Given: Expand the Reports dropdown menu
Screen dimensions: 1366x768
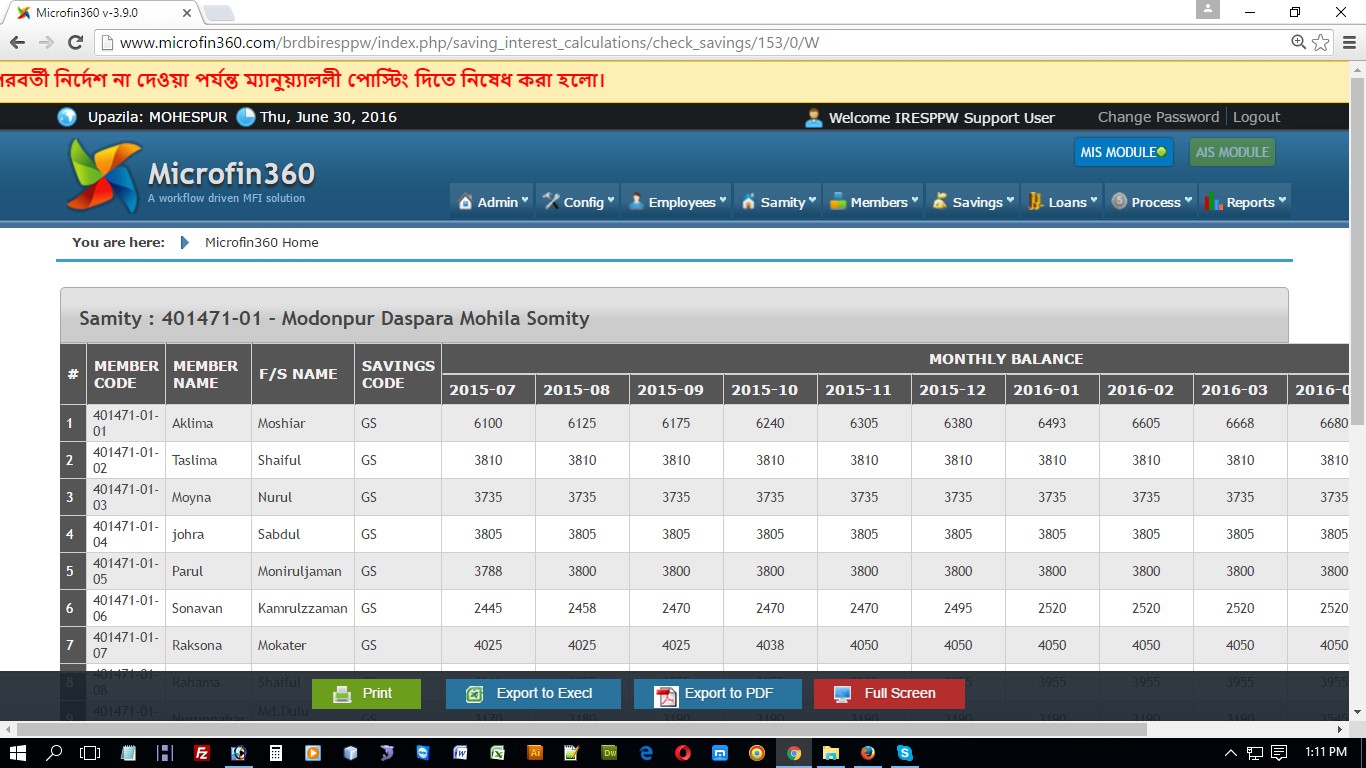Looking at the screenshot, I should point(1245,202).
